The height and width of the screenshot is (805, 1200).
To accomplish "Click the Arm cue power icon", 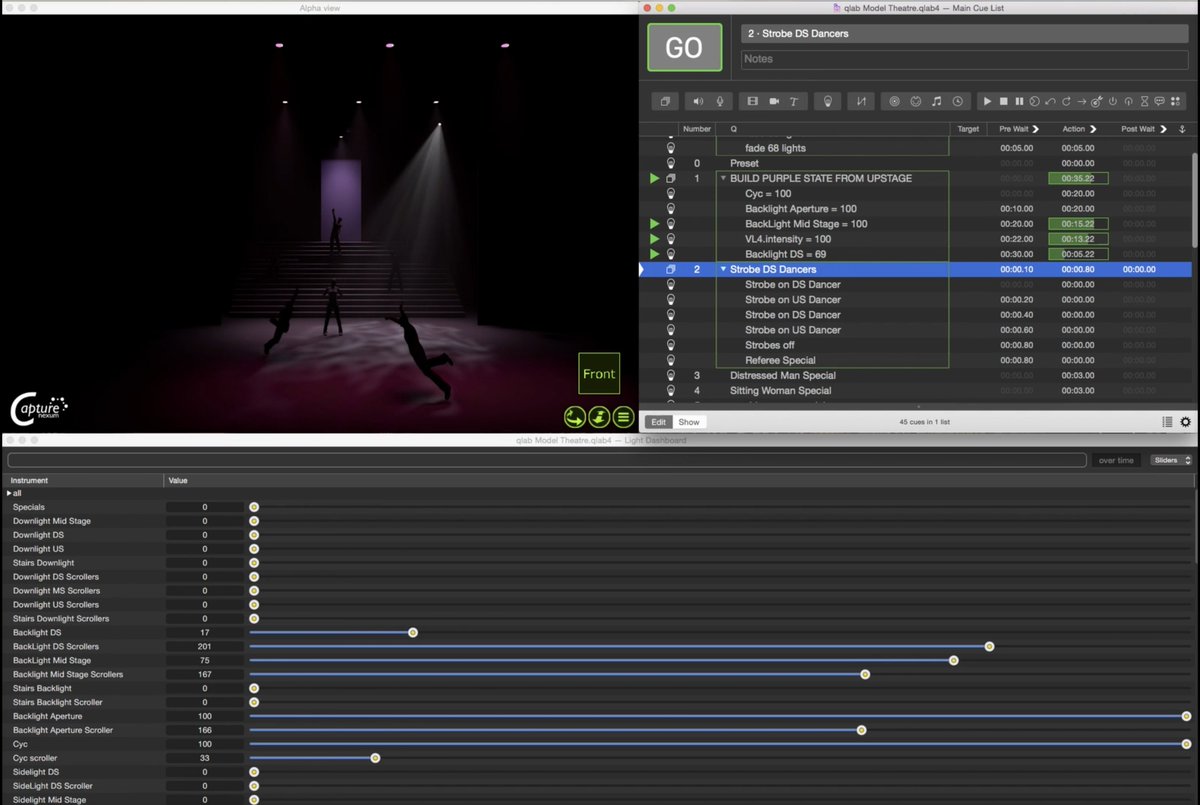I will point(1112,101).
